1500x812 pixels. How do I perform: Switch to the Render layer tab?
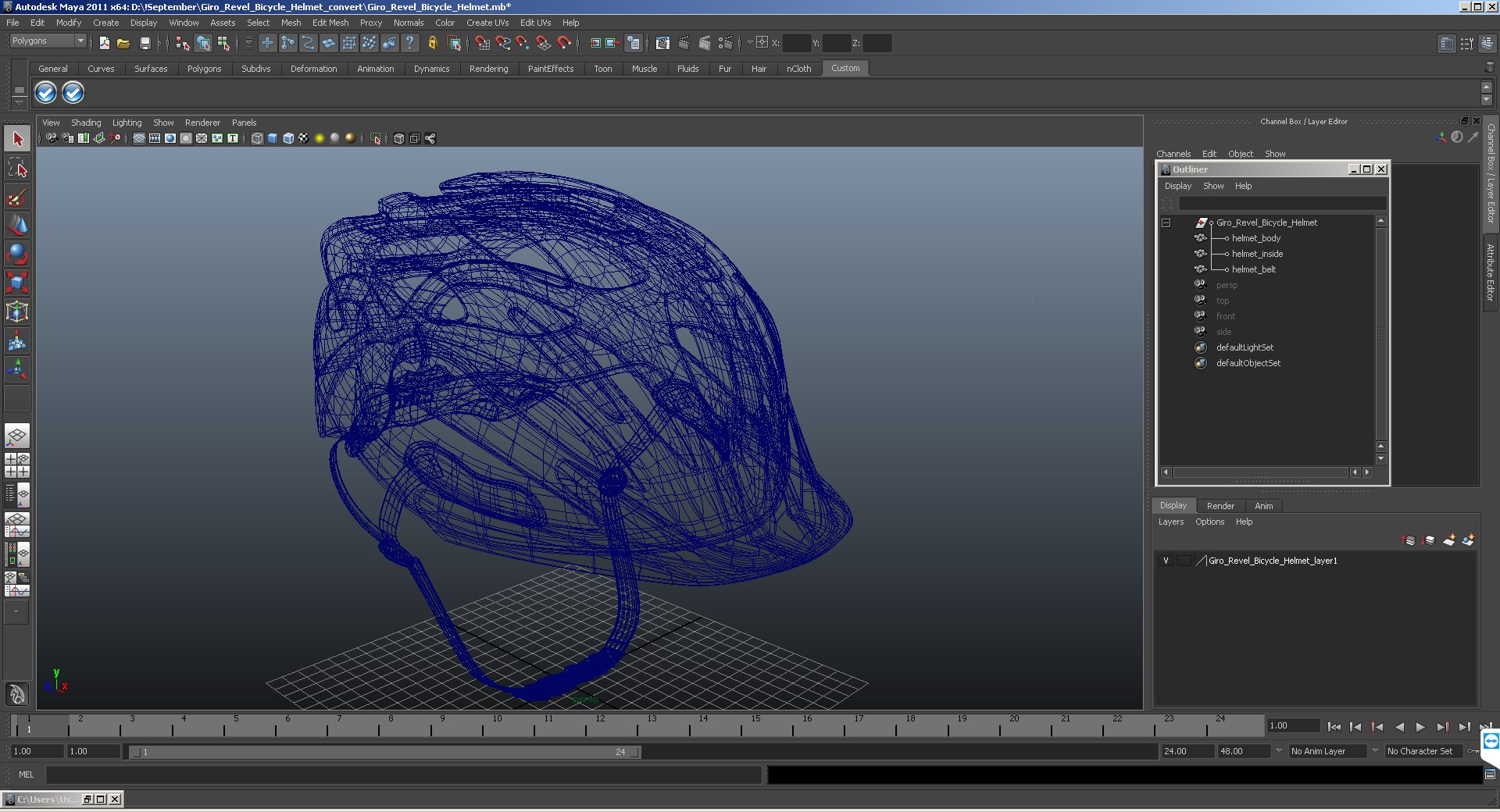[1220, 506]
